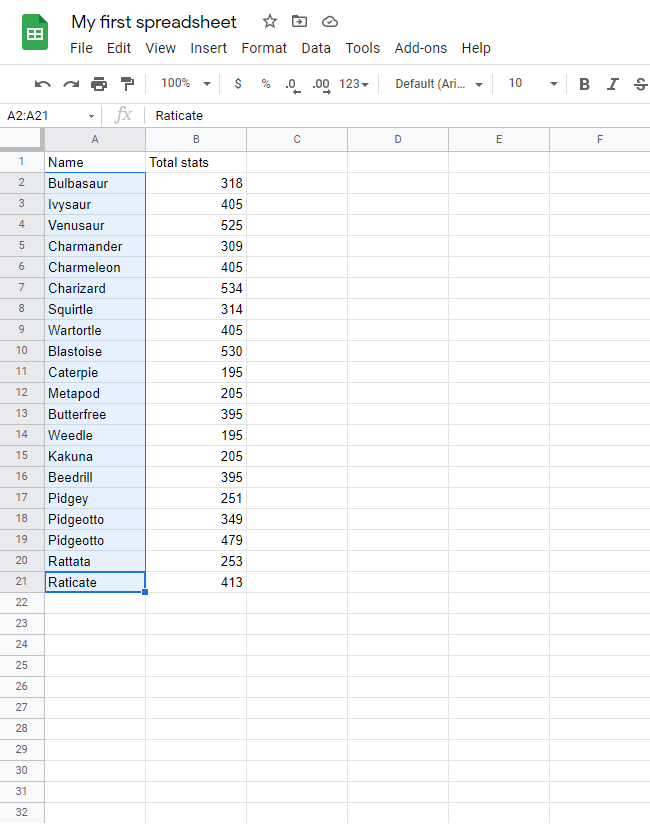Toggle strikethrough formatting
Image resolution: width=650 pixels, height=824 pixels.
tap(640, 84)
